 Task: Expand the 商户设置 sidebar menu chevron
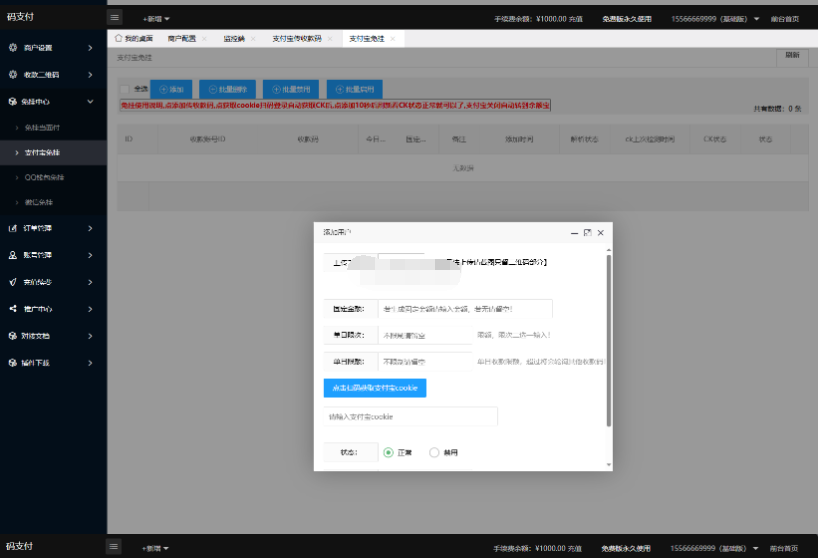90,48
